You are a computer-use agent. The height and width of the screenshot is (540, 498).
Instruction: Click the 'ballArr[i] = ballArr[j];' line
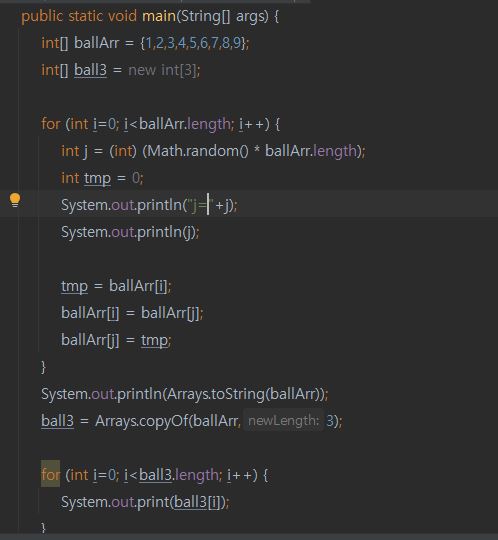pyautogui.click(x=132, y=313)
